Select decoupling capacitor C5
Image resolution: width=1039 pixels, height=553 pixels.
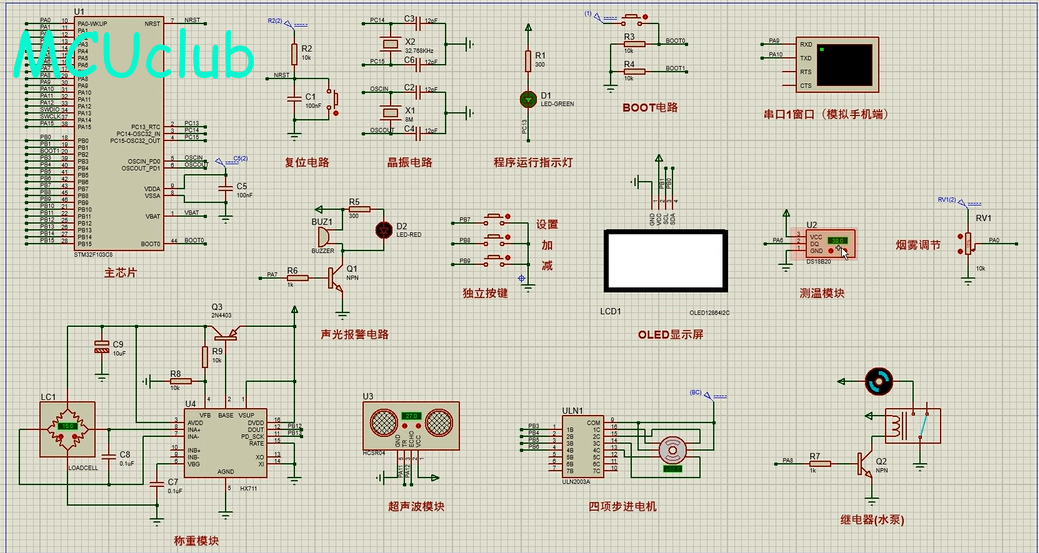point(225,191)
